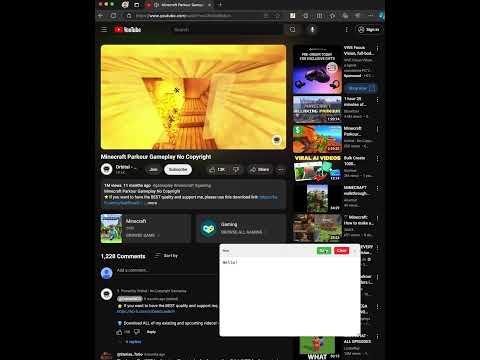
Task: Click the Gaming category icon
Action: (209, 229)
